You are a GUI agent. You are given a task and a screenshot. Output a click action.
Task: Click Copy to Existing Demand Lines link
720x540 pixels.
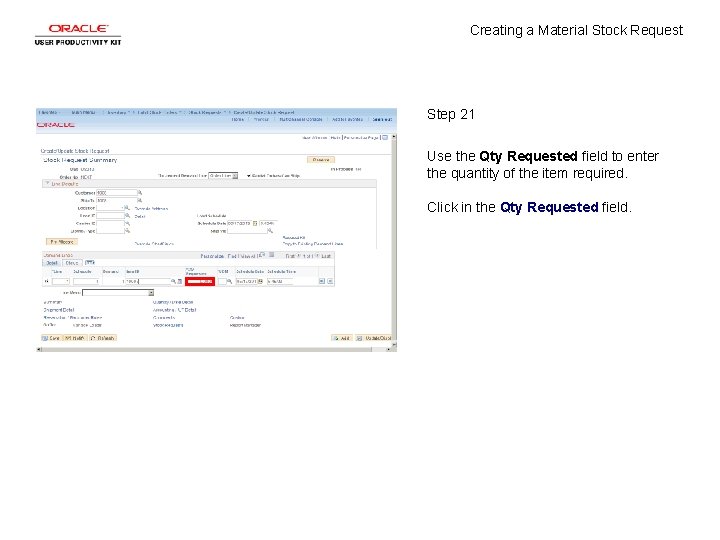tap(313, 243)
